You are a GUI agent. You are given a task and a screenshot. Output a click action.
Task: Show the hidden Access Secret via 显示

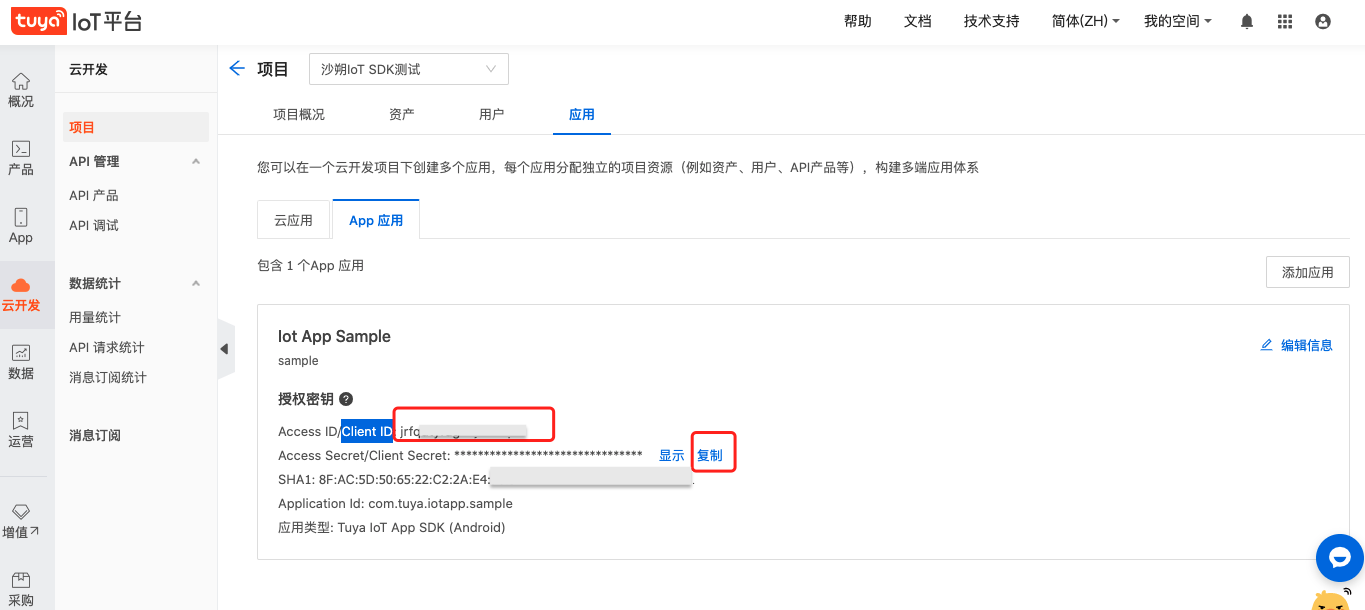671,455
